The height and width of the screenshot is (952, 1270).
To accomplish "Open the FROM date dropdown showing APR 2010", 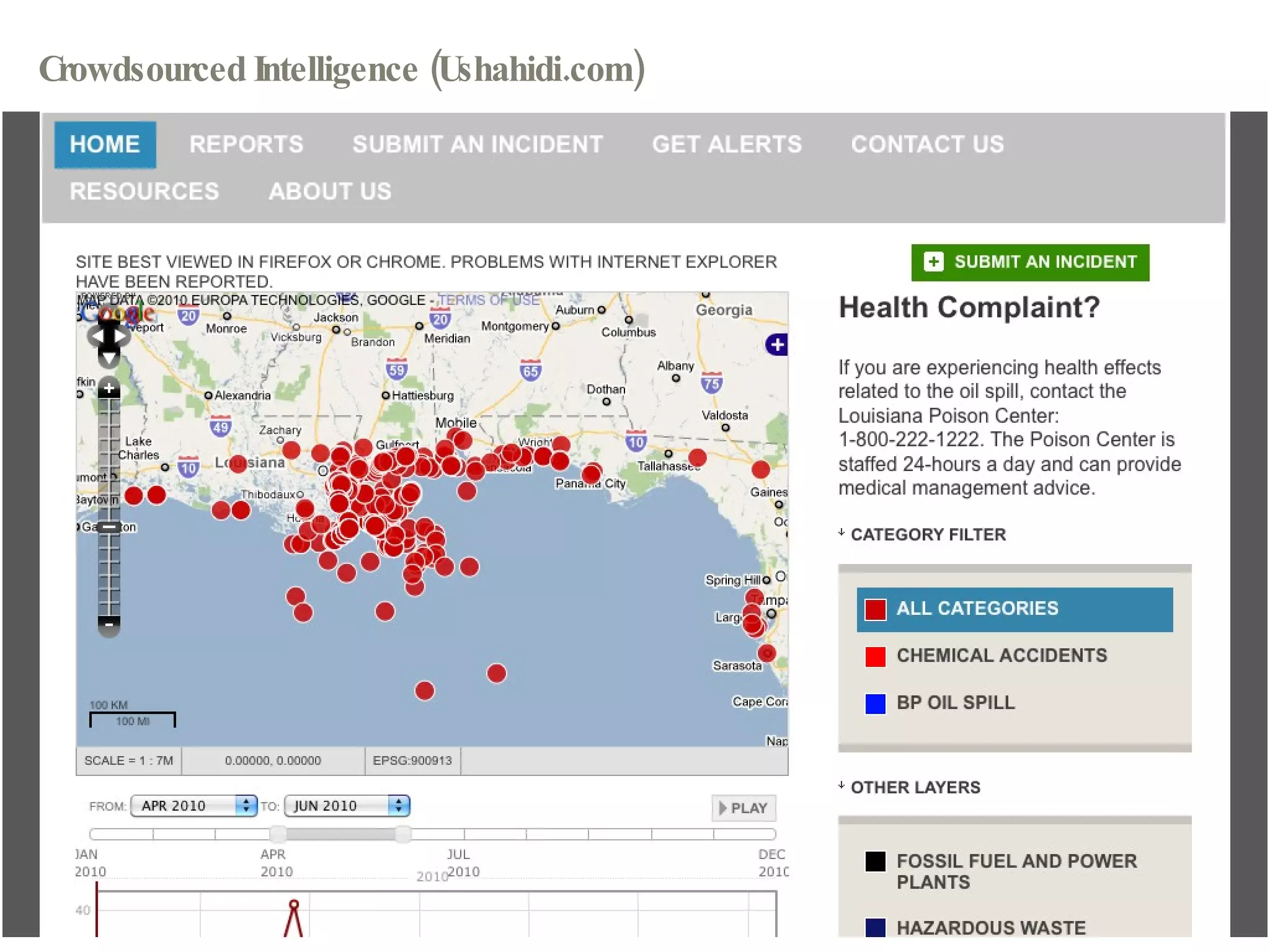I will 194,806.
